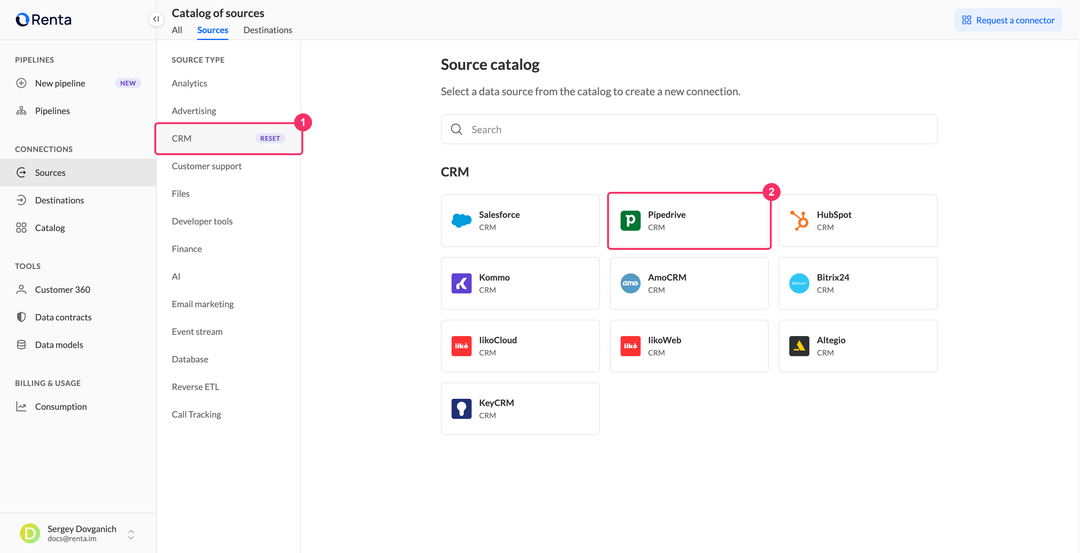The width and height of the screenshot is (1080, 553).
Task: Filter by Customer support source type
Action: pyautogui.click(x=207, y=166)
